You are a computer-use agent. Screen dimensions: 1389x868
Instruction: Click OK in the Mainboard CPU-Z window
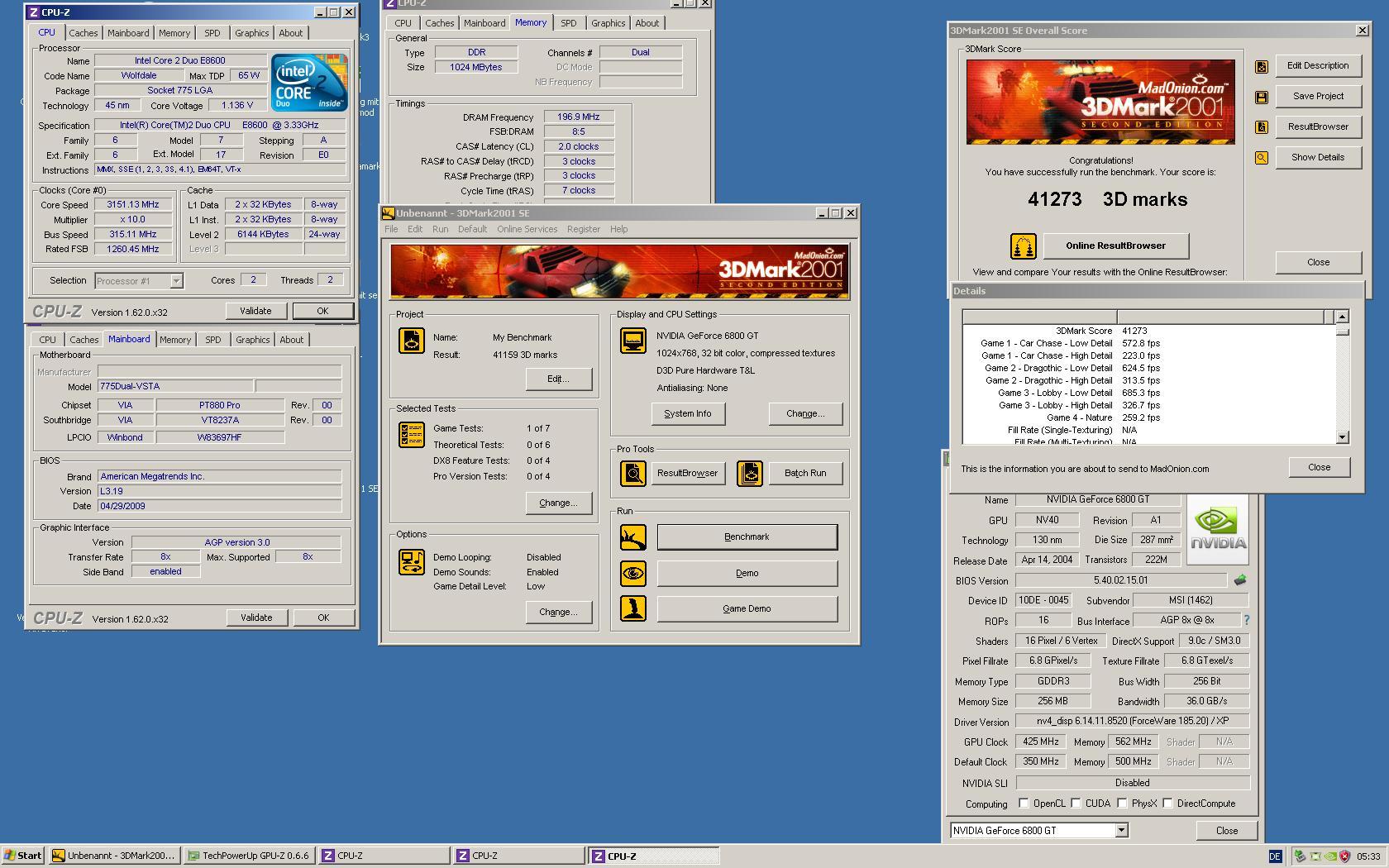(323, 618)
